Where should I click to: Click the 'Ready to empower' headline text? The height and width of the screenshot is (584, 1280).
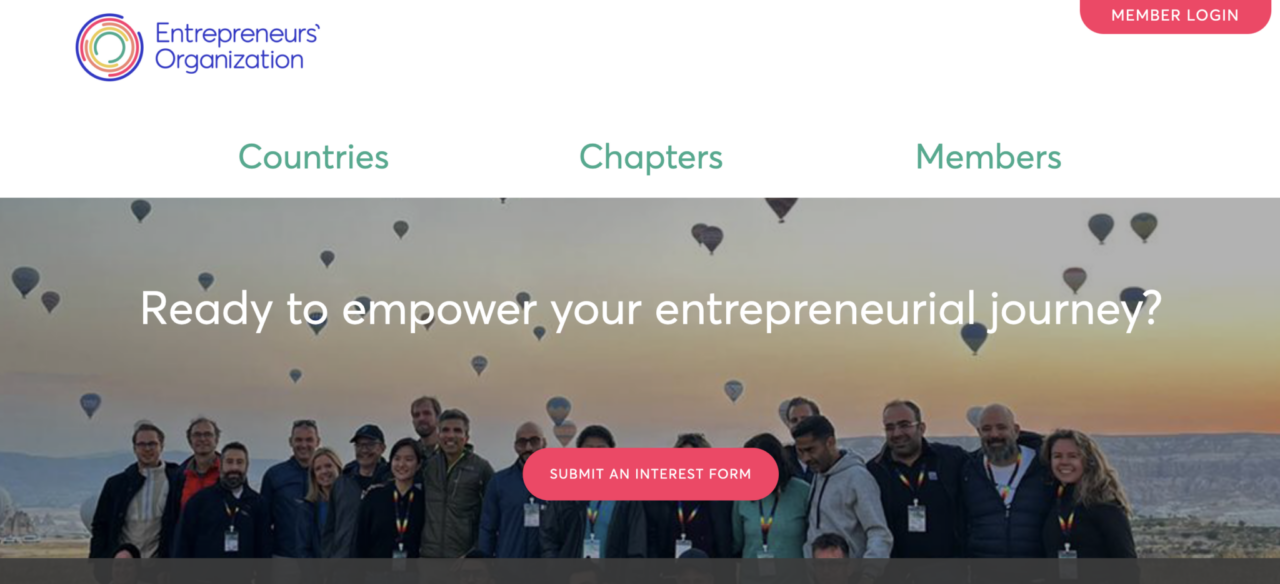pyautogui.click(x=651, y=308)
